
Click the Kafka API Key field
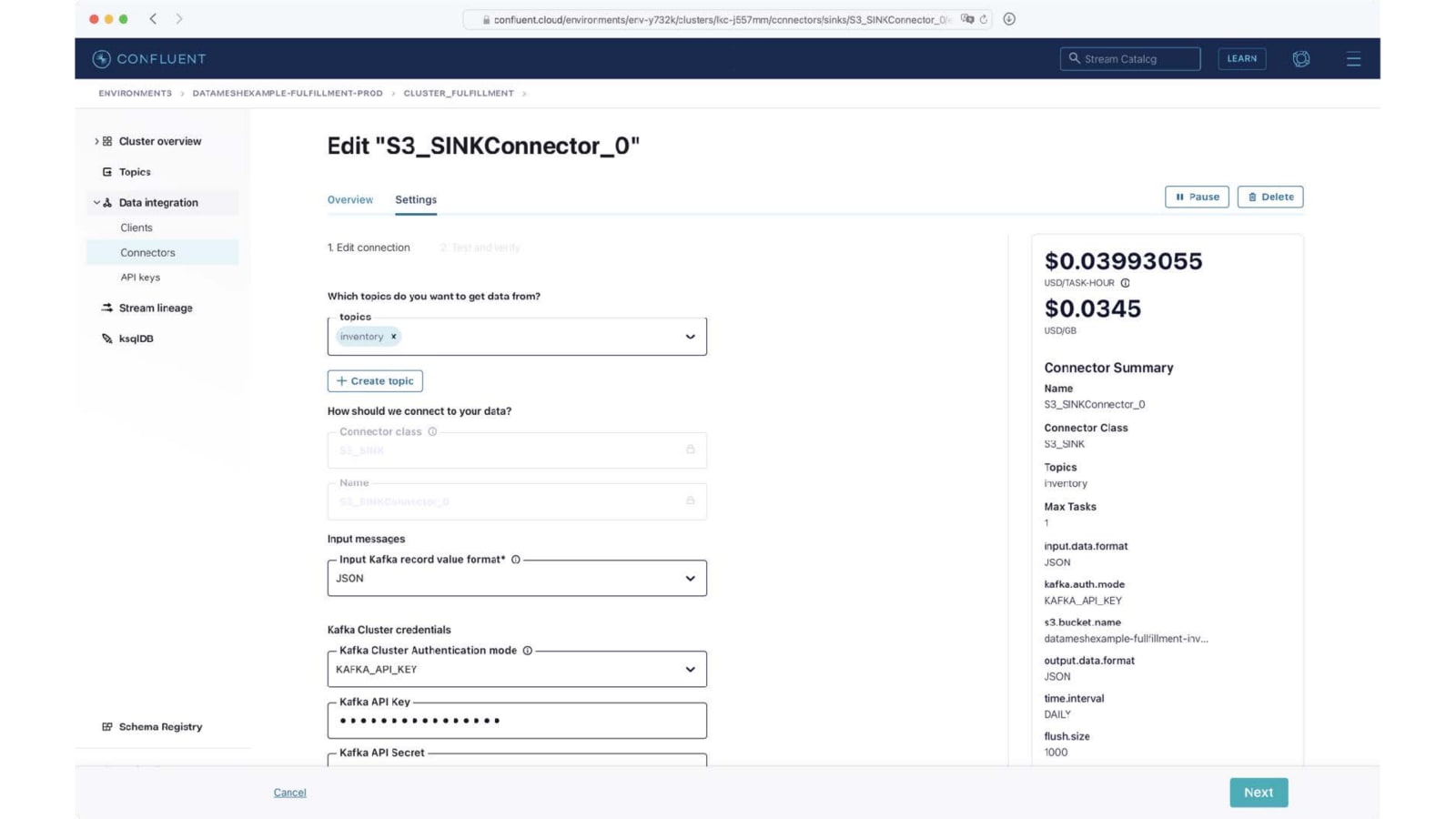point(517,721)
